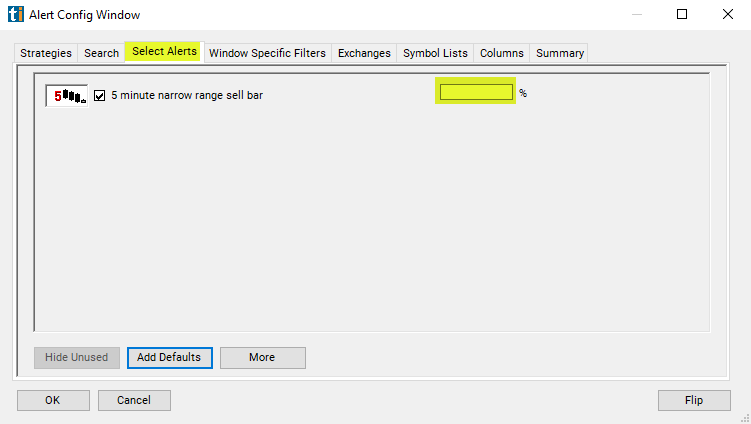Screen dimensions: 751x424
Task: Go to the Columns tab
Action: [501, 53]
